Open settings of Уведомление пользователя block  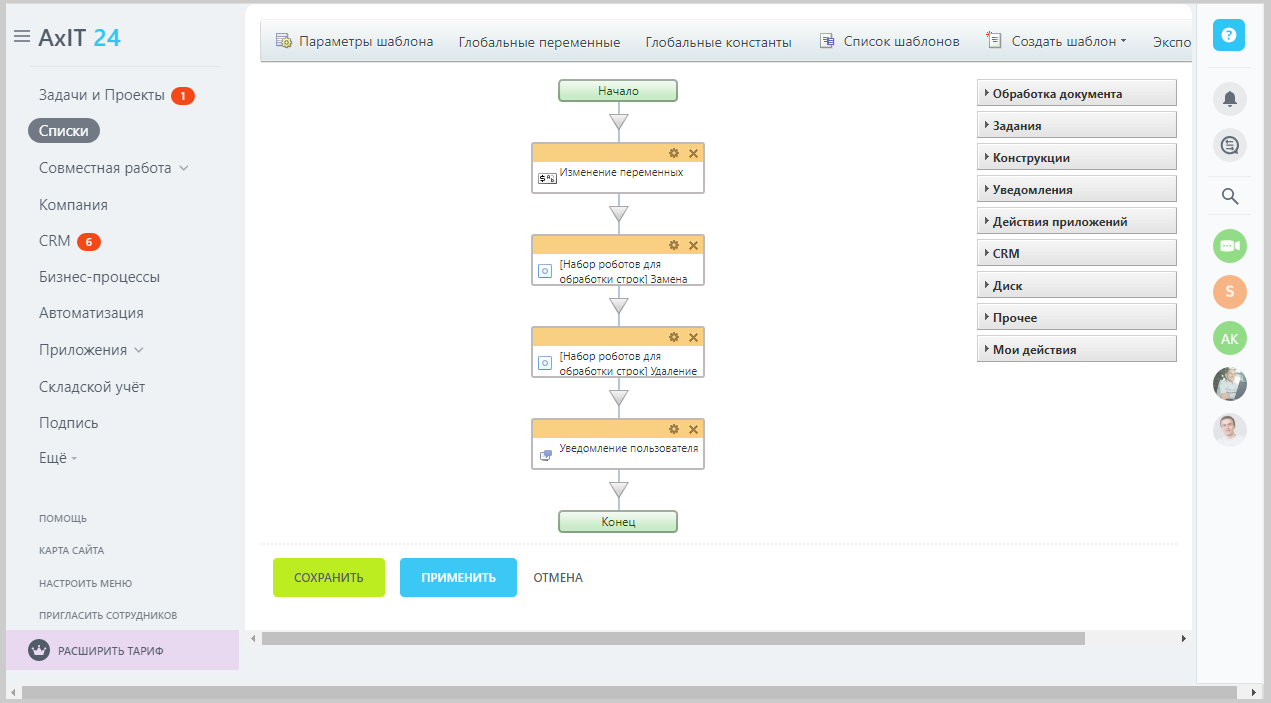click(x=674, y=429)
